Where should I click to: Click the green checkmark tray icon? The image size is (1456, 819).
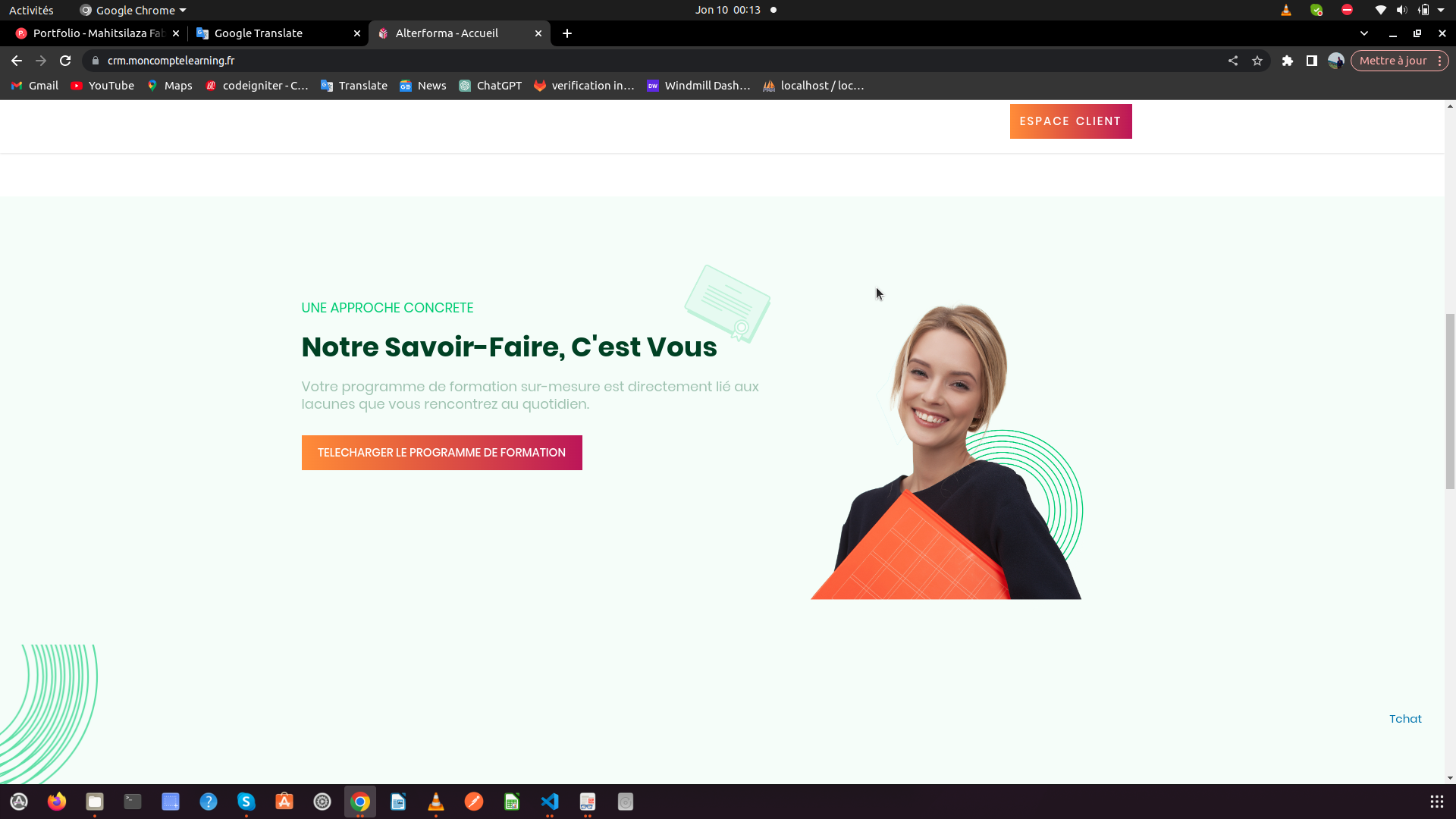(x=1316, y=10)
